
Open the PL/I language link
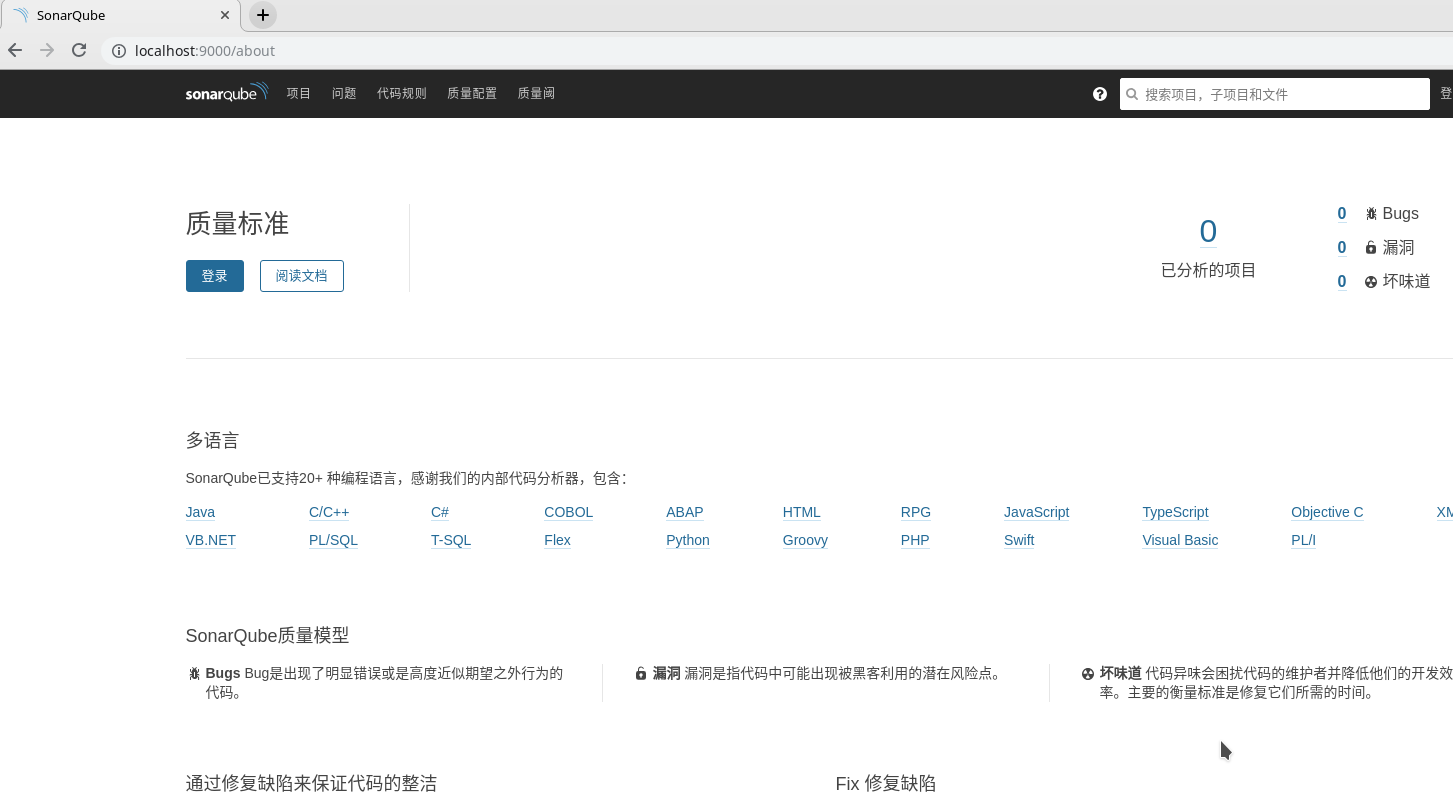[1304, 540]
